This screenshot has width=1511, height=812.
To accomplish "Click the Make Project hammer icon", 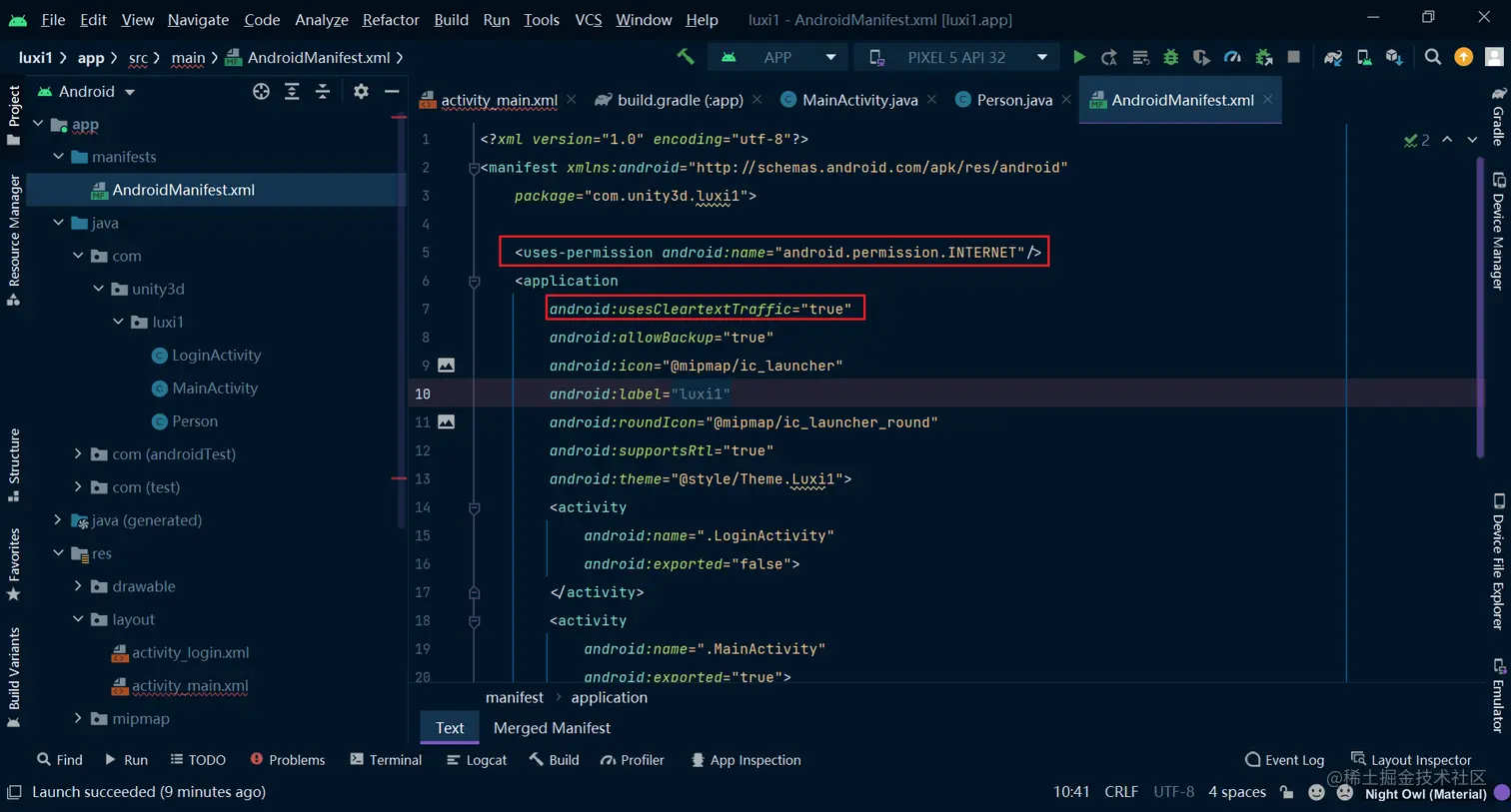I will click(x=686, y=57).
